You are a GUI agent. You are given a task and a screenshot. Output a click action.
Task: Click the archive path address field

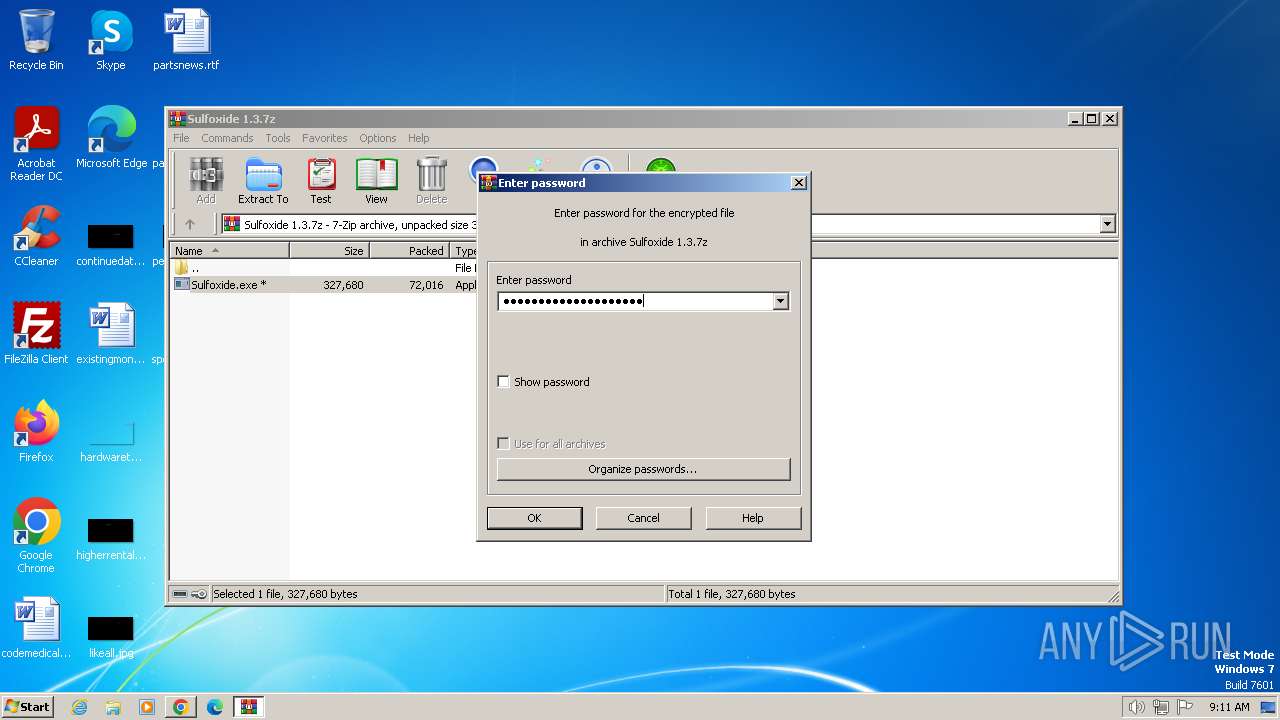(x=660, y=225)
